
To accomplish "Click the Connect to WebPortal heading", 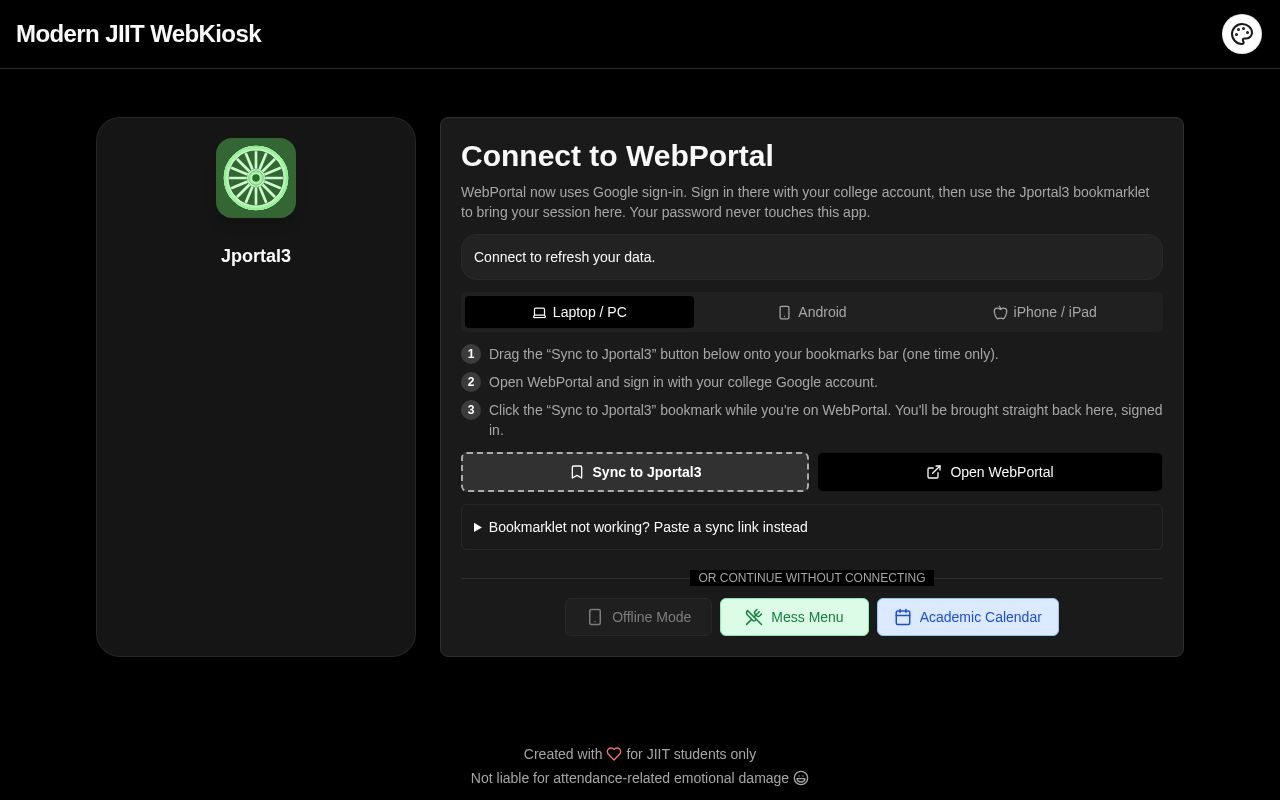I will coord(617,156).
